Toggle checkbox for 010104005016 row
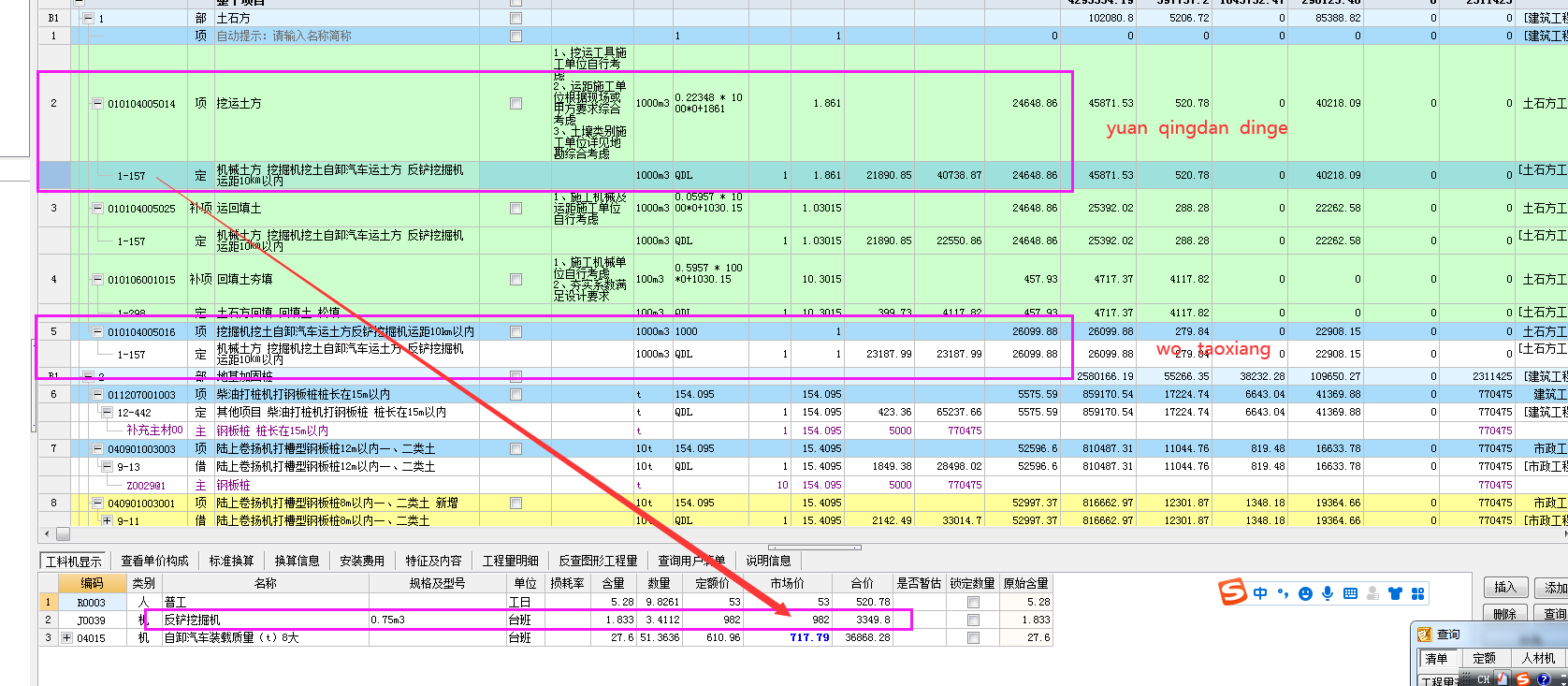This screenshot has width=1568, height=686. point(515,331)
